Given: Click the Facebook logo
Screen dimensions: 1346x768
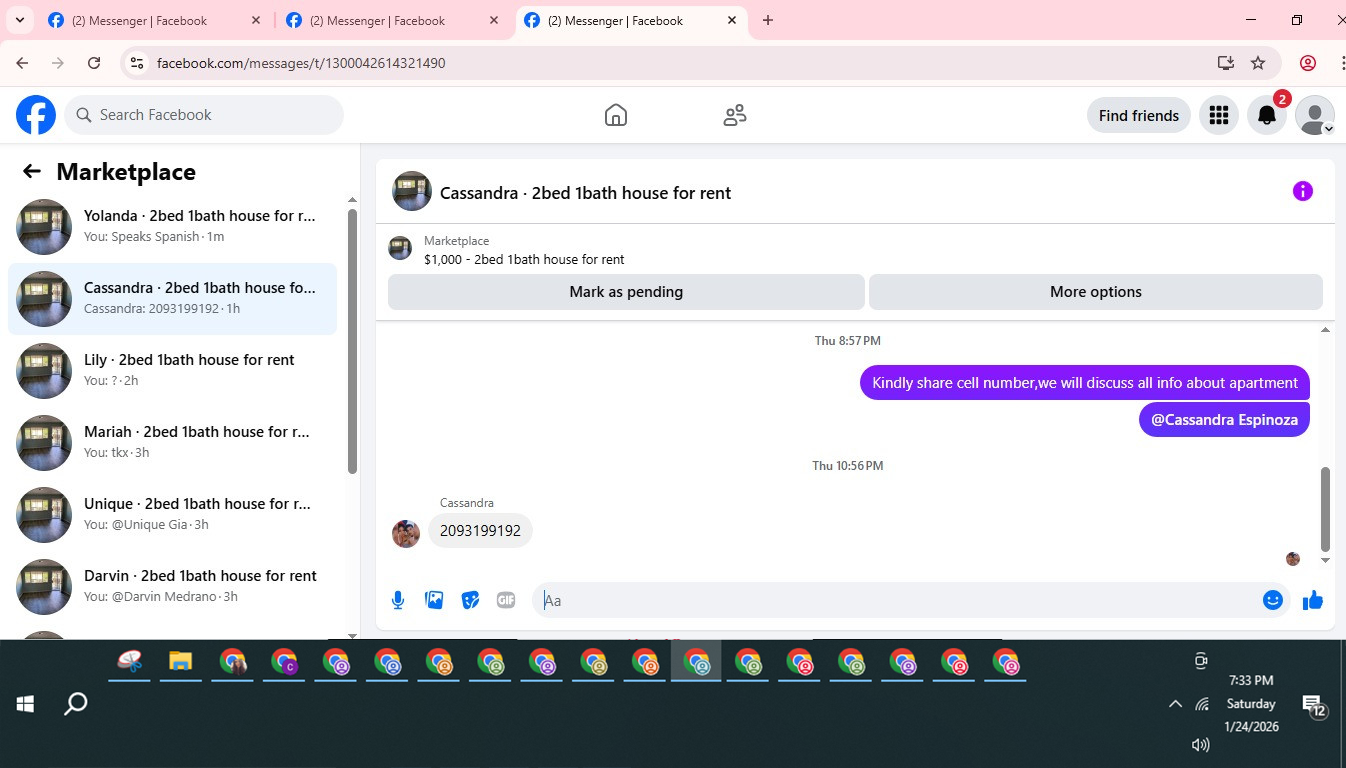Looking at the screenshot, I should pos(36,115).
